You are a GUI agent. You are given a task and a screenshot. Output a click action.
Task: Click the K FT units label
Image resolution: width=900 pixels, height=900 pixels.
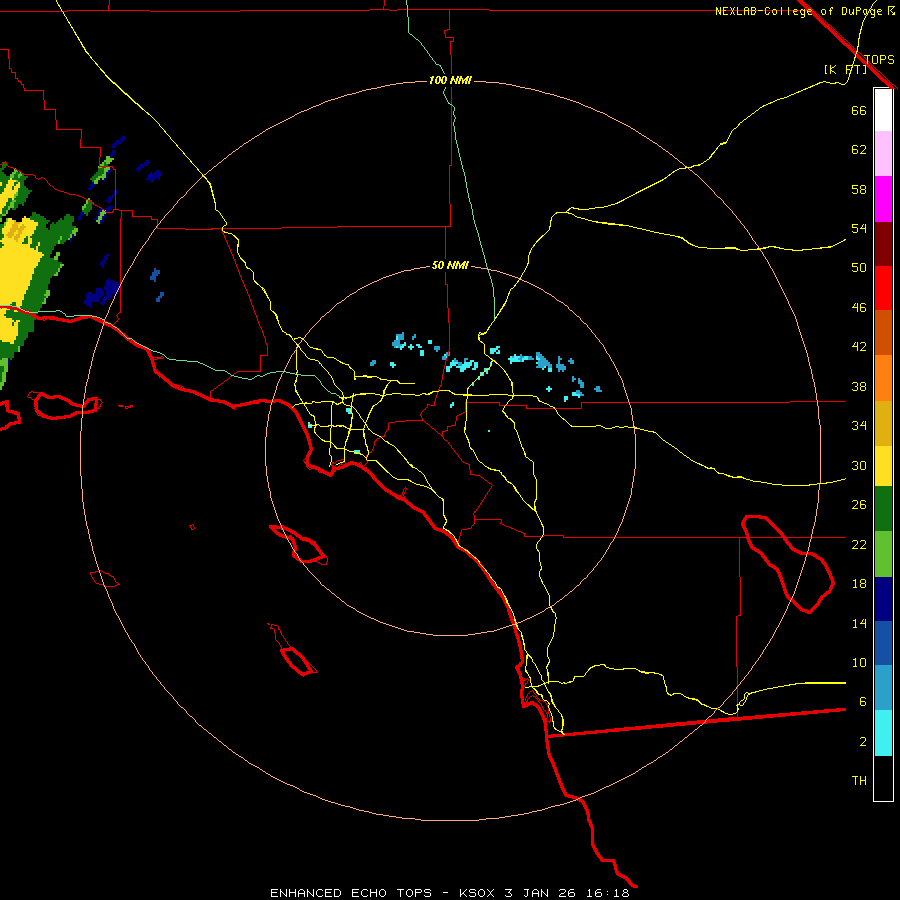click(x=845, y=70)
